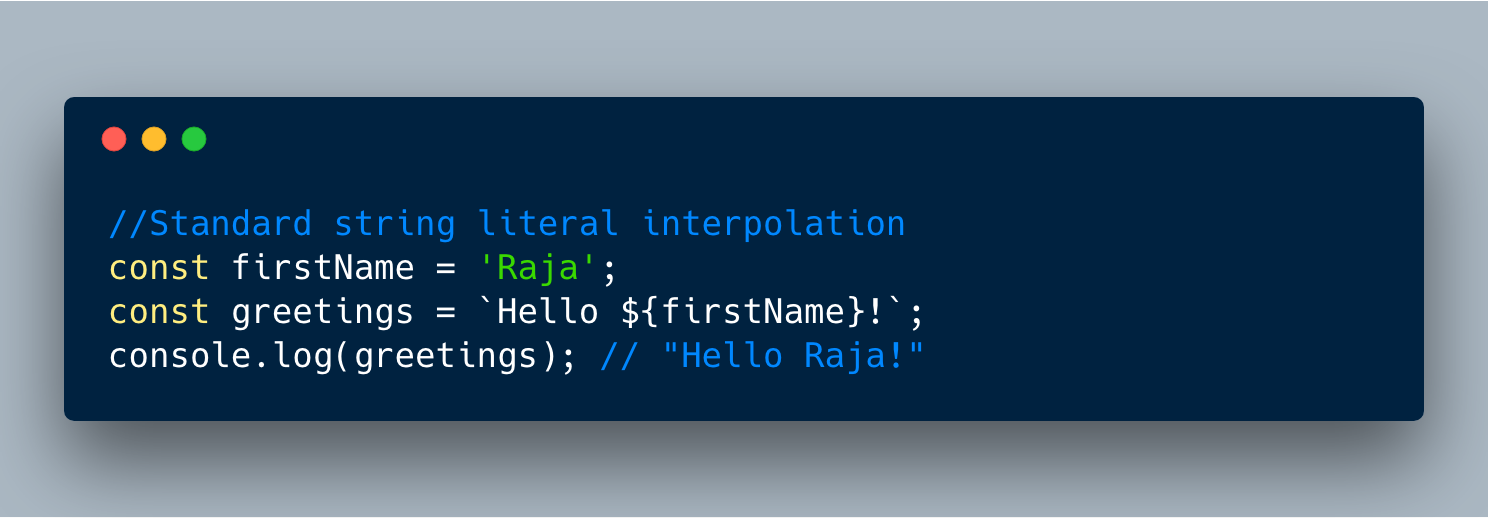
Task: Click the firstName variable declaration
Action: [x=323, y=267]
